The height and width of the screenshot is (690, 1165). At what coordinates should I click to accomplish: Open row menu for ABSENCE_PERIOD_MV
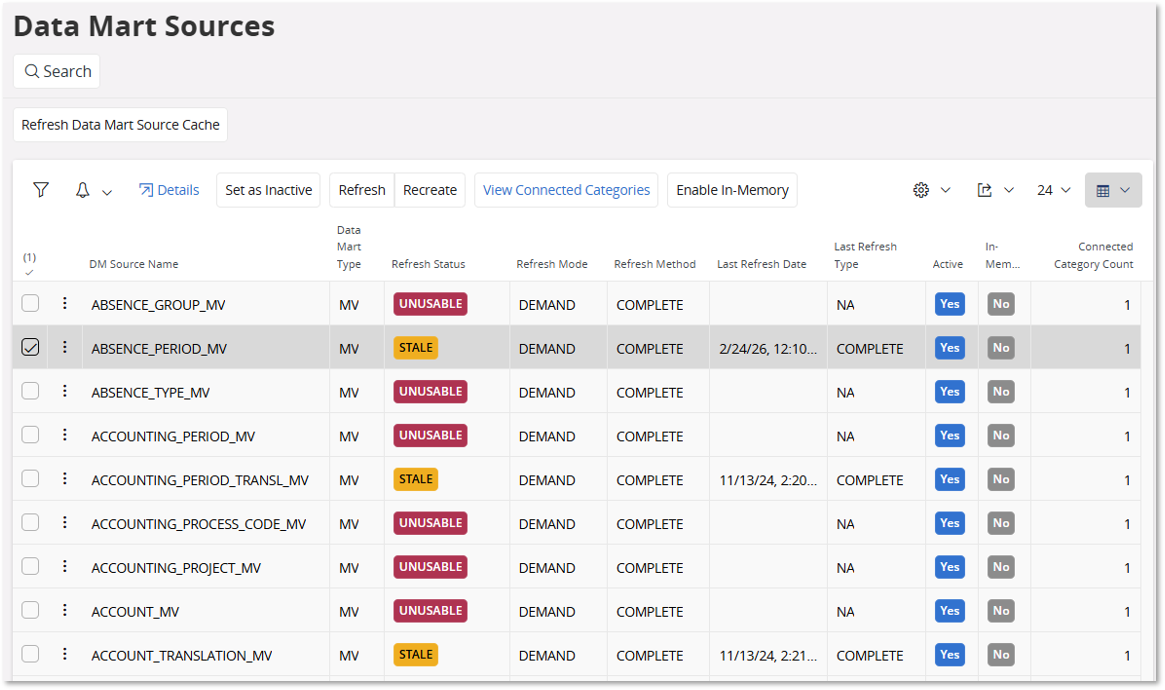click(65, 347)
